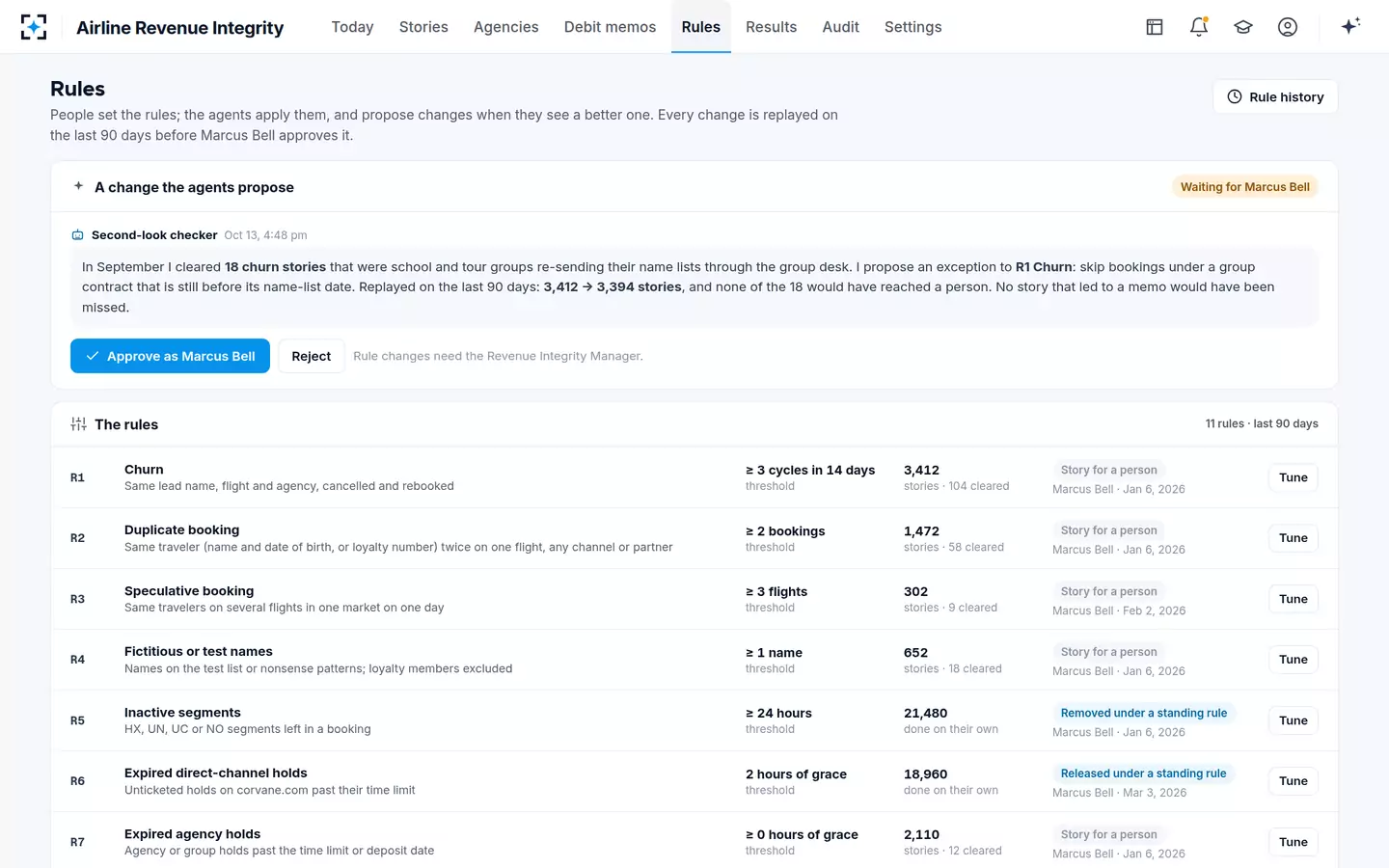Approve the change as Marcus Bell
The image size is (1389, 868).
coord(170,356)
